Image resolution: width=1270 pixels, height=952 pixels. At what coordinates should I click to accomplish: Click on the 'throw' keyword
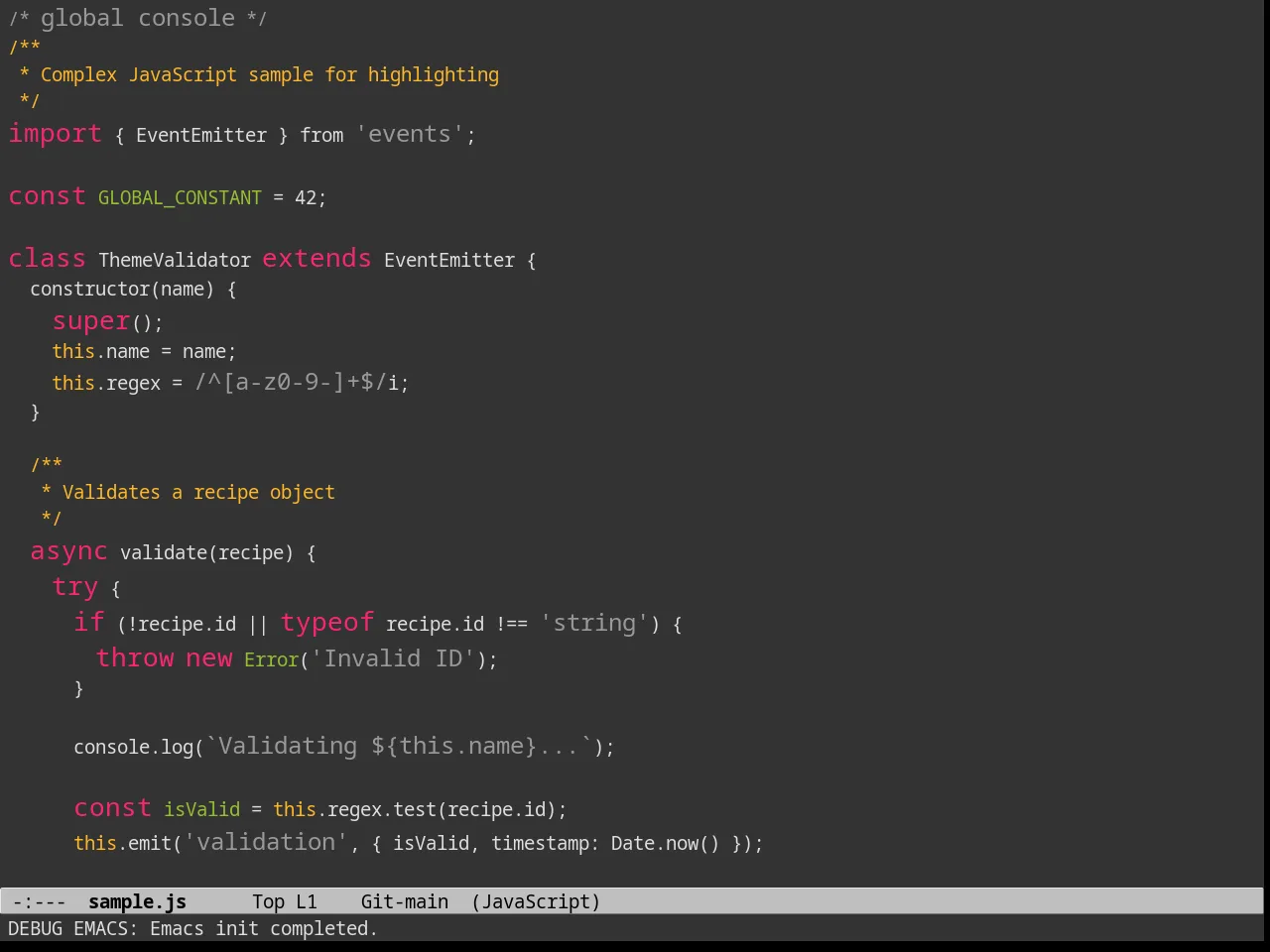(x=135, y=657)
